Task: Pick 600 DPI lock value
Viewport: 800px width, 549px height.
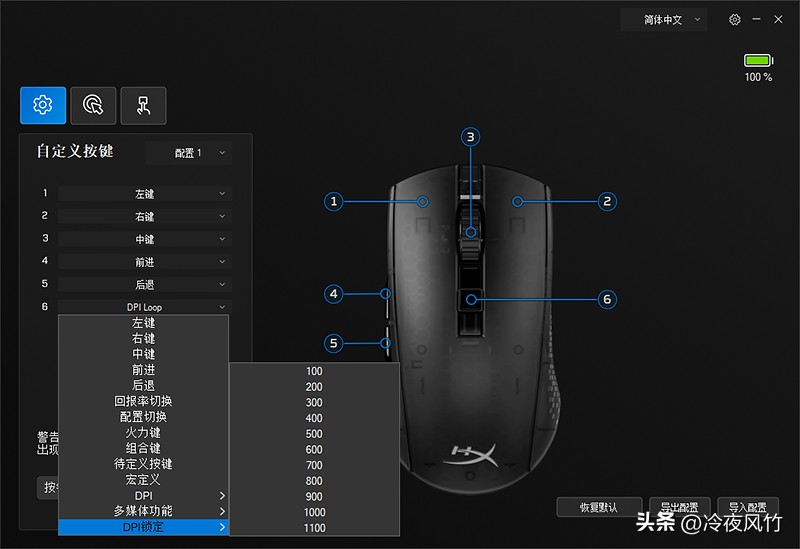Action: 314,450
